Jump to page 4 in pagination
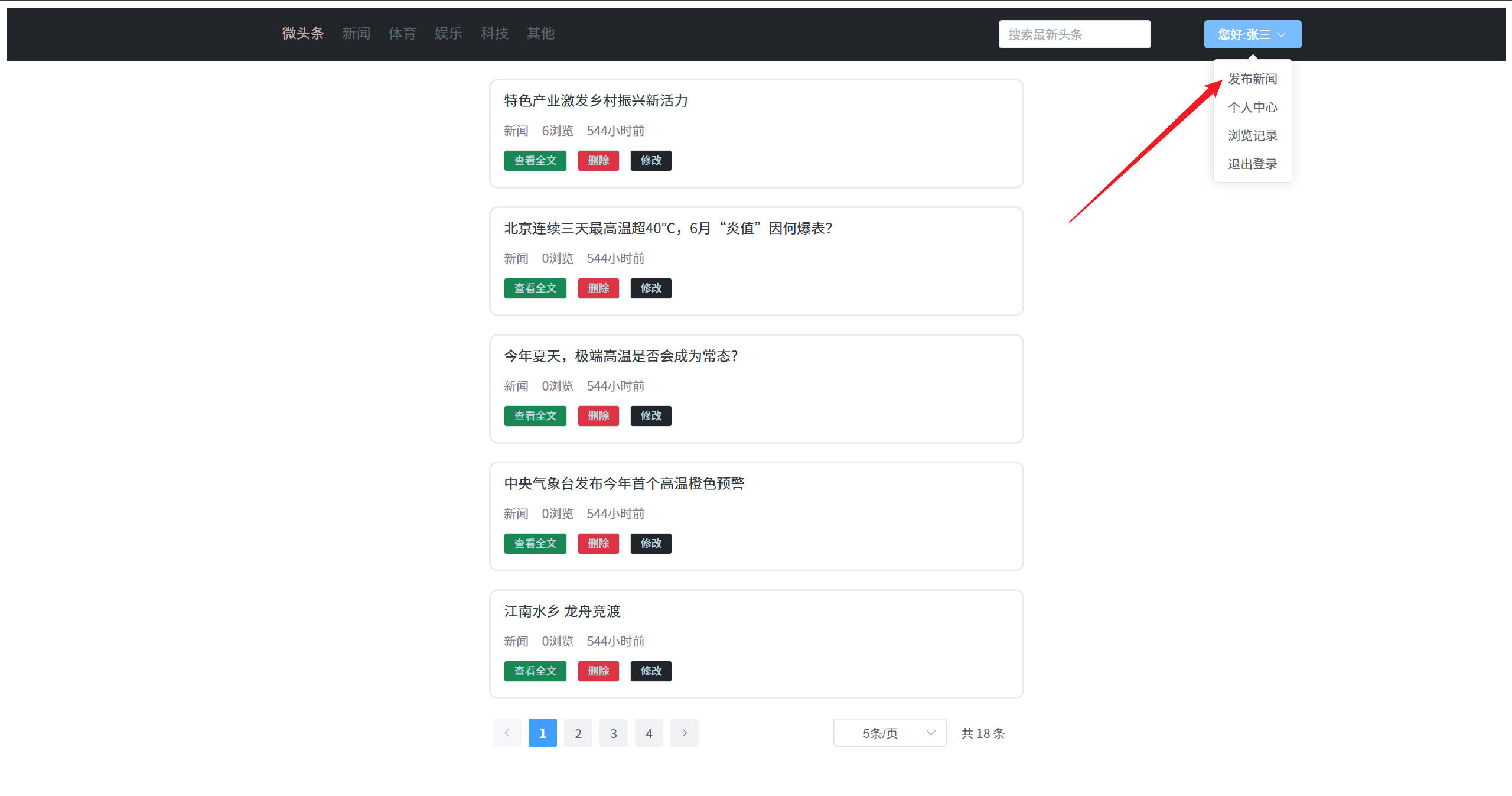1512x796 pixels. [x=649, y=733]
